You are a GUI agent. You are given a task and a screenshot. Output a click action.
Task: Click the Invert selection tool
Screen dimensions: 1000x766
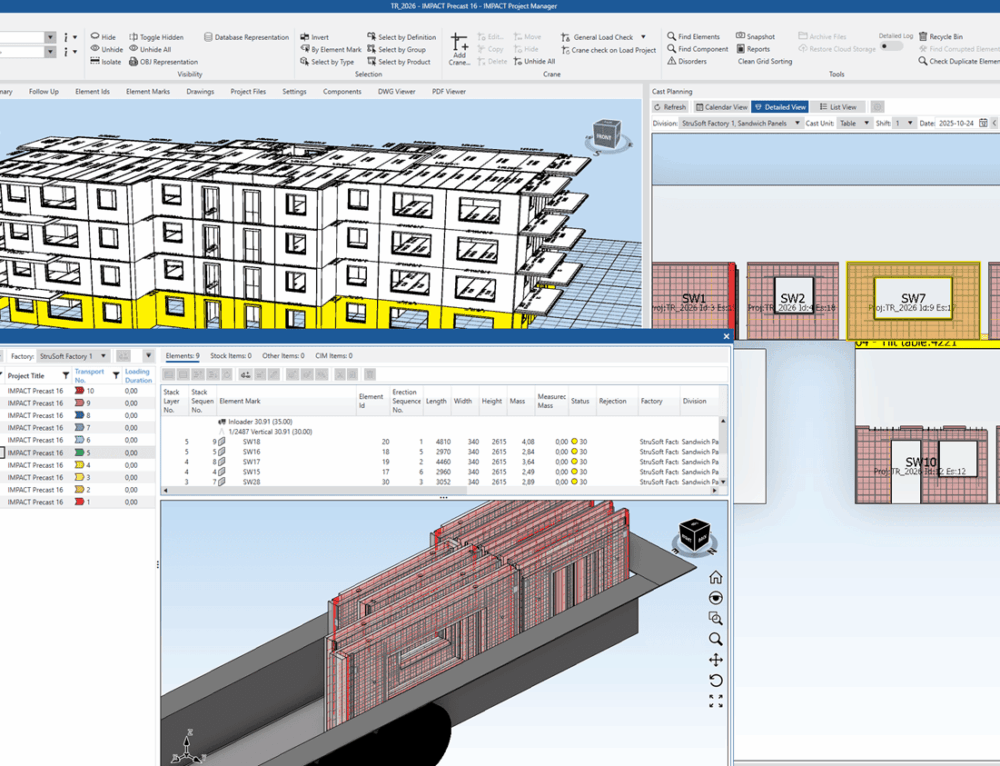pos(314,37)
